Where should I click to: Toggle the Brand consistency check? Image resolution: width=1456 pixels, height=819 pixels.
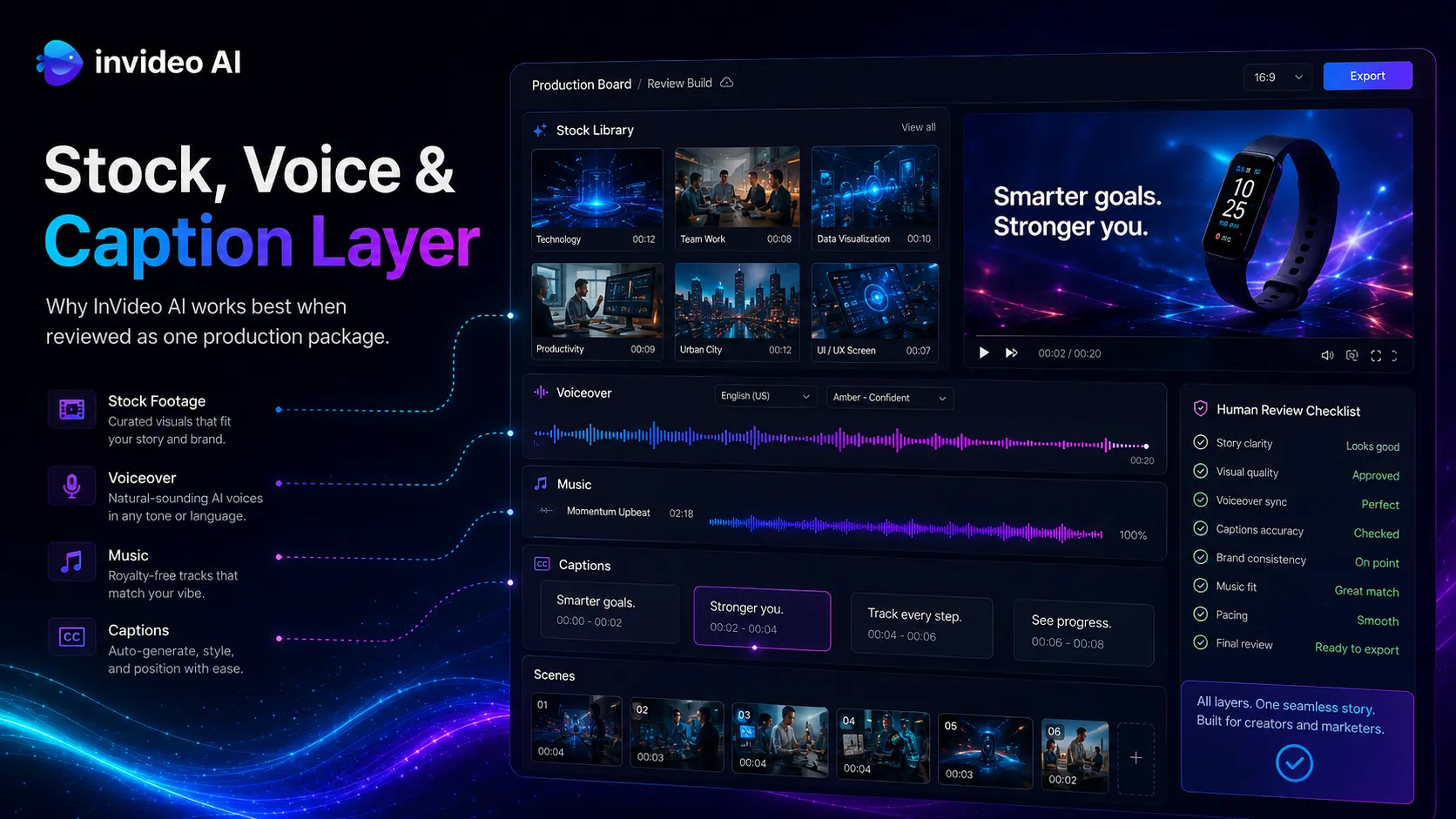click(1200, 557)
